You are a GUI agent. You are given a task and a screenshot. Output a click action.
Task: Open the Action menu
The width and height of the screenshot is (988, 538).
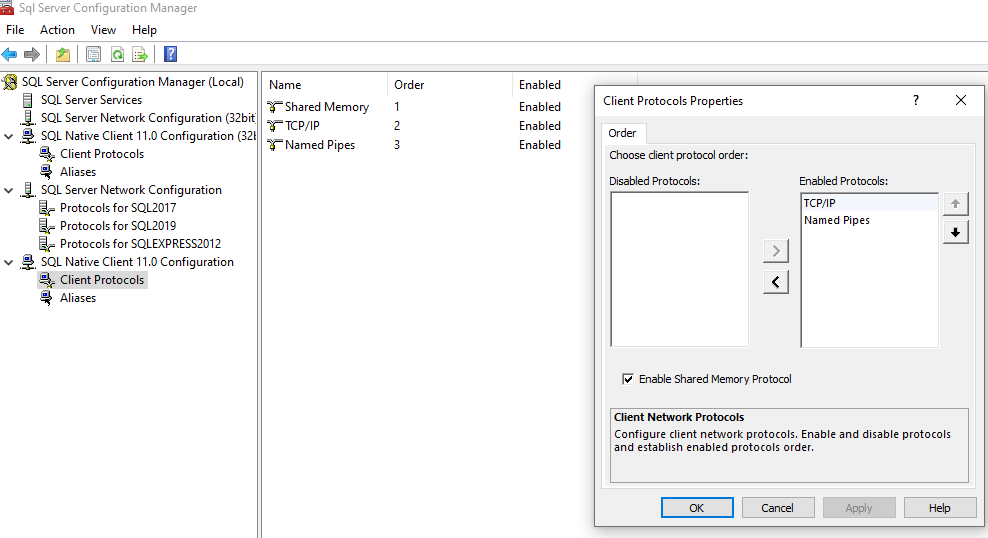pyautogui.click(x=57, y=30)
